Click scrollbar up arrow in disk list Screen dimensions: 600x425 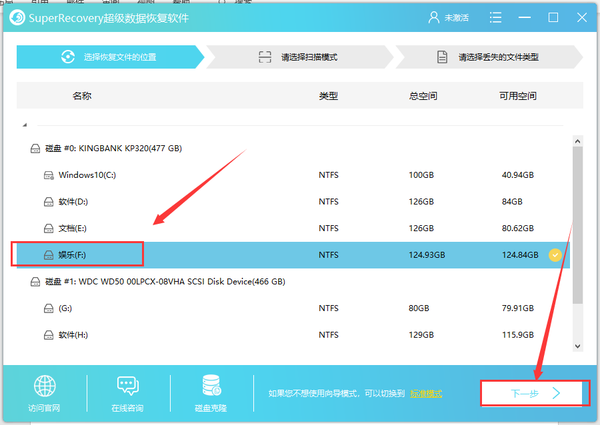578,141
